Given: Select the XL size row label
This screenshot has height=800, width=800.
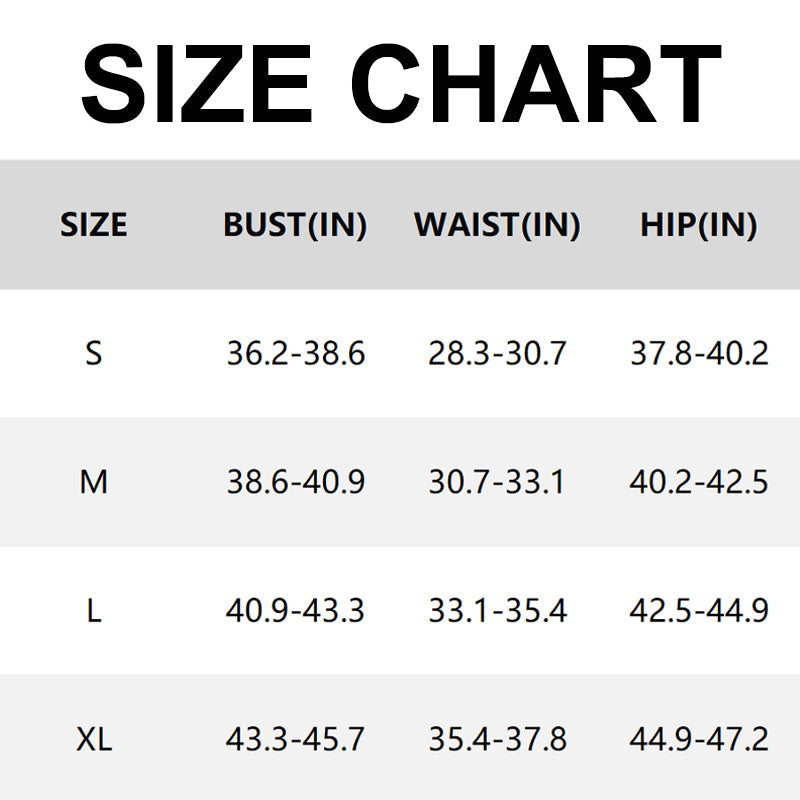Looking at the screenshot, I should [94, 740].
